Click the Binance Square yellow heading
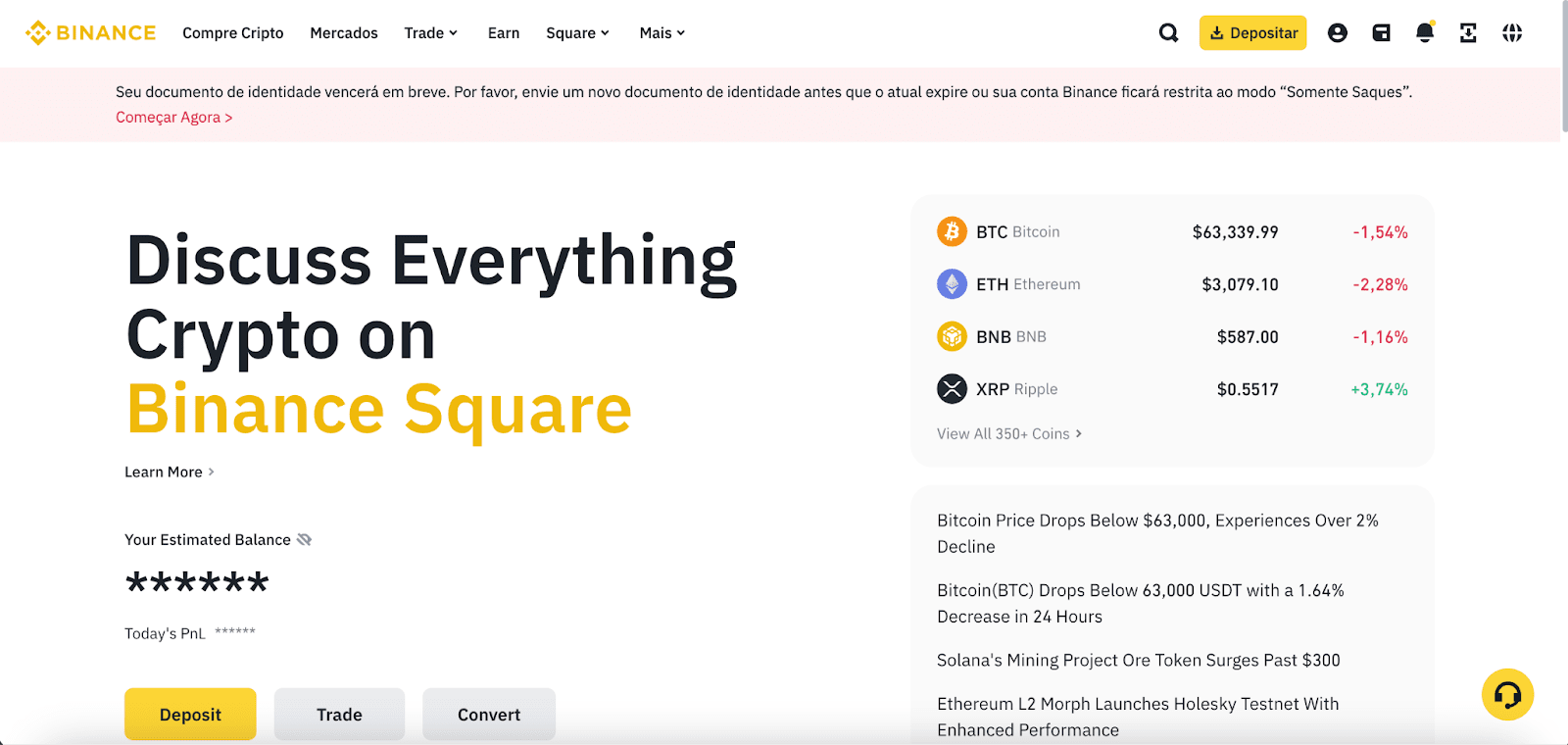The width and height of the screenshot is (1568, 745). [x=379, y=410]
